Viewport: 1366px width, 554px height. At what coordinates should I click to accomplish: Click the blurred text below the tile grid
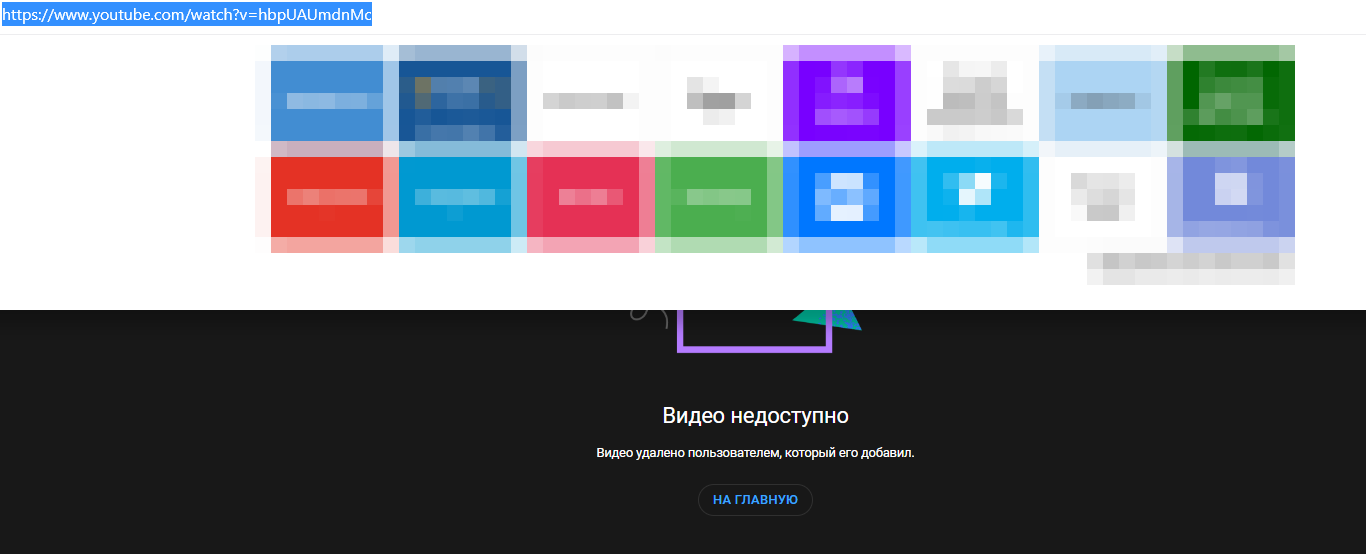[1190, 268]
